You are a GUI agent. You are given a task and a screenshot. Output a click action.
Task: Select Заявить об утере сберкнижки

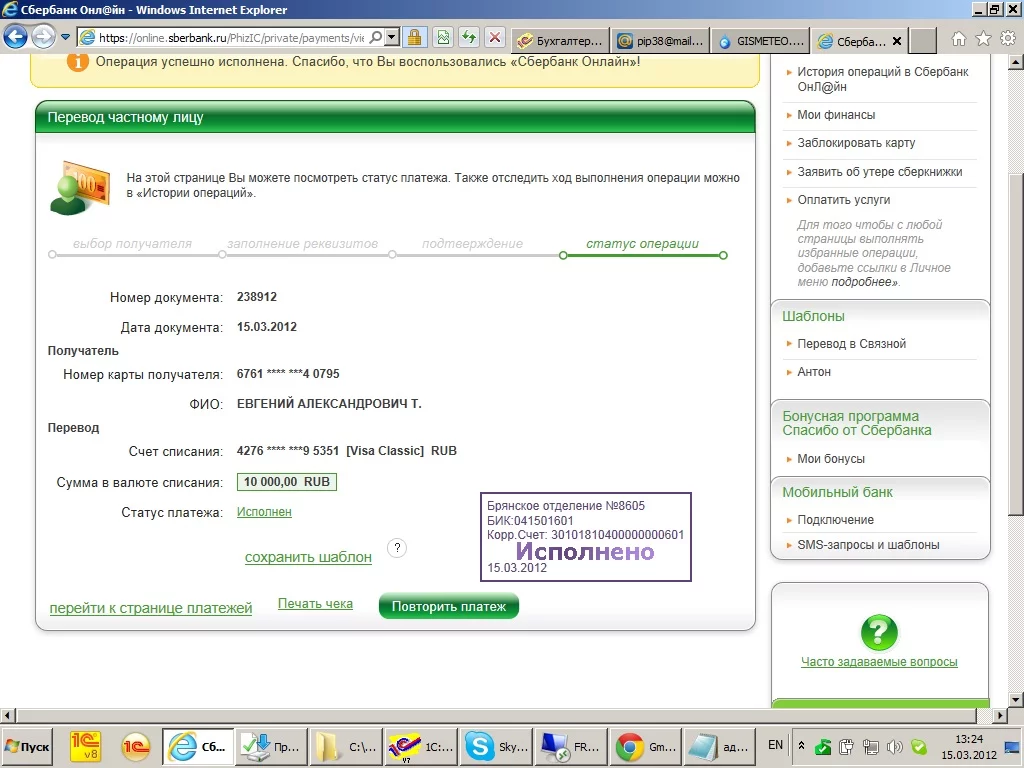[x=880, y=172]
